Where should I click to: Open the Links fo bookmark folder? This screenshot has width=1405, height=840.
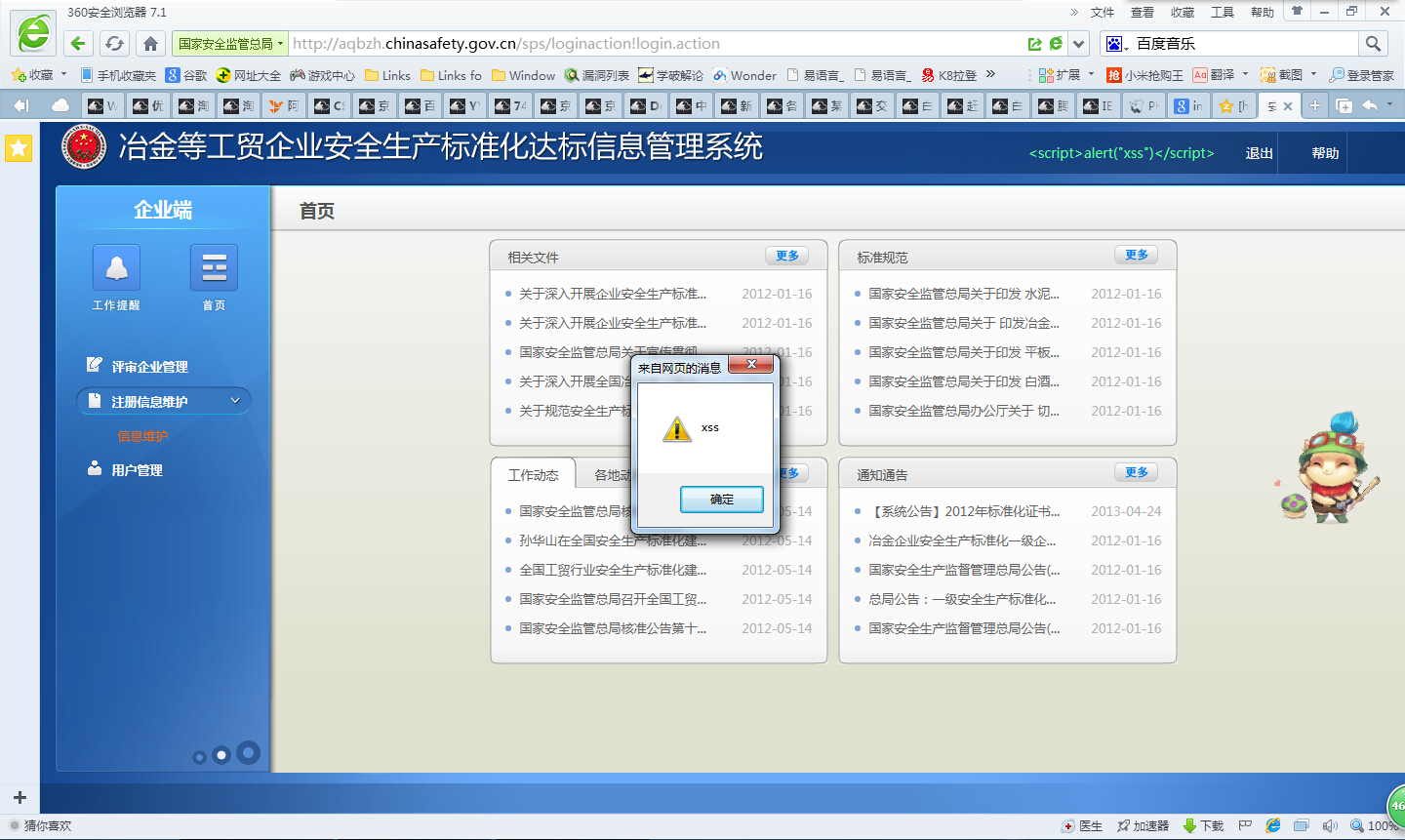[451, 75]
